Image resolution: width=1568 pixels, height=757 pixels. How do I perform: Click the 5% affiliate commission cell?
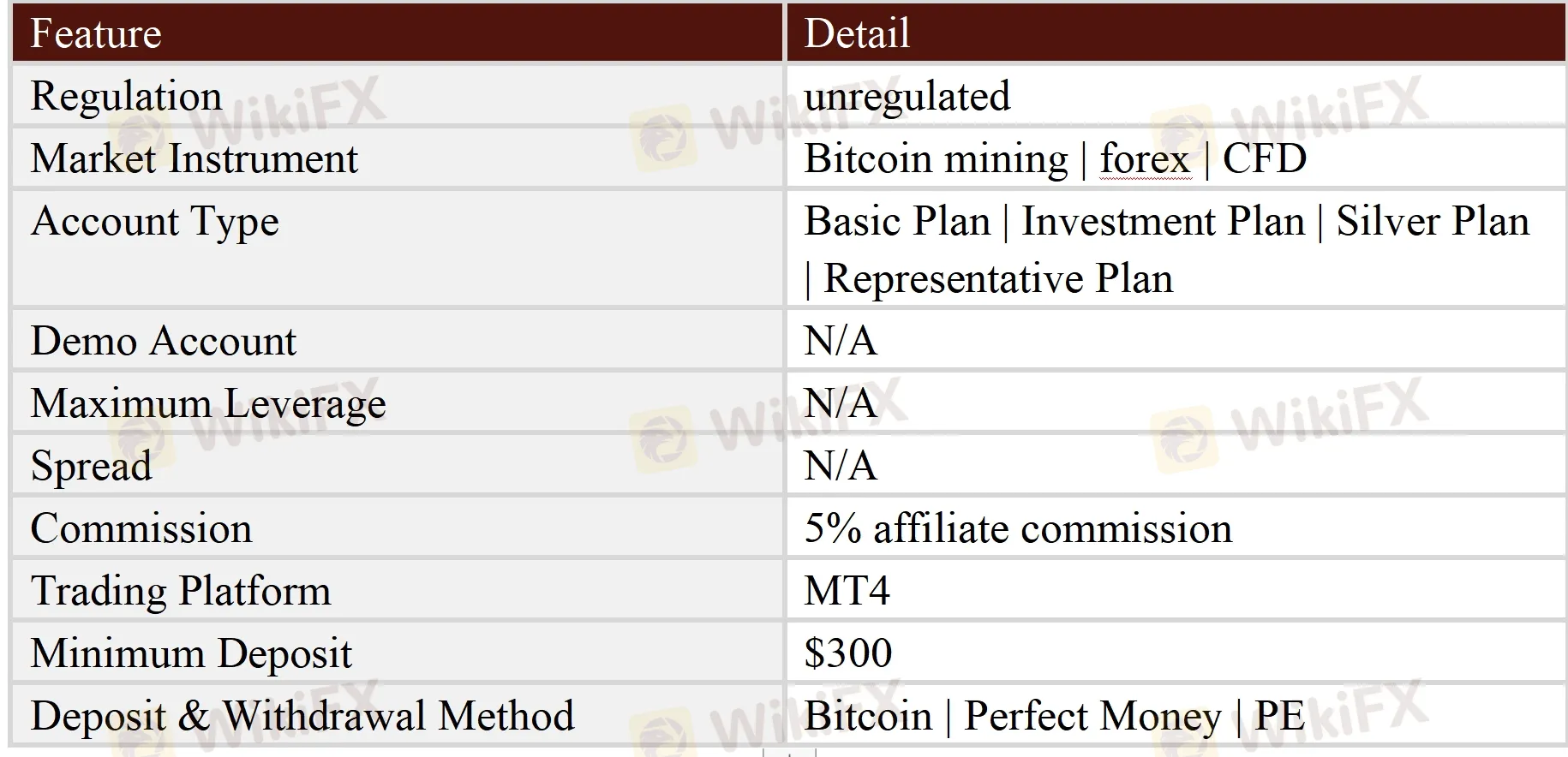click(x=1176, y=528)
